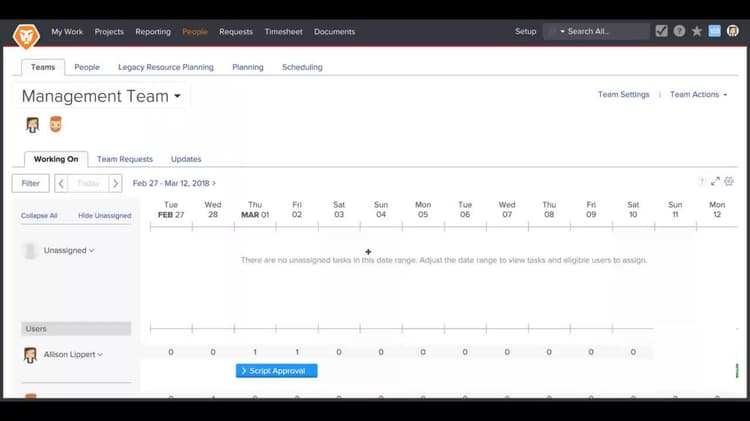Open the checkmark tasks icon in top bar
This screenshot has height=421, width=750.
(x=662, y=31)
